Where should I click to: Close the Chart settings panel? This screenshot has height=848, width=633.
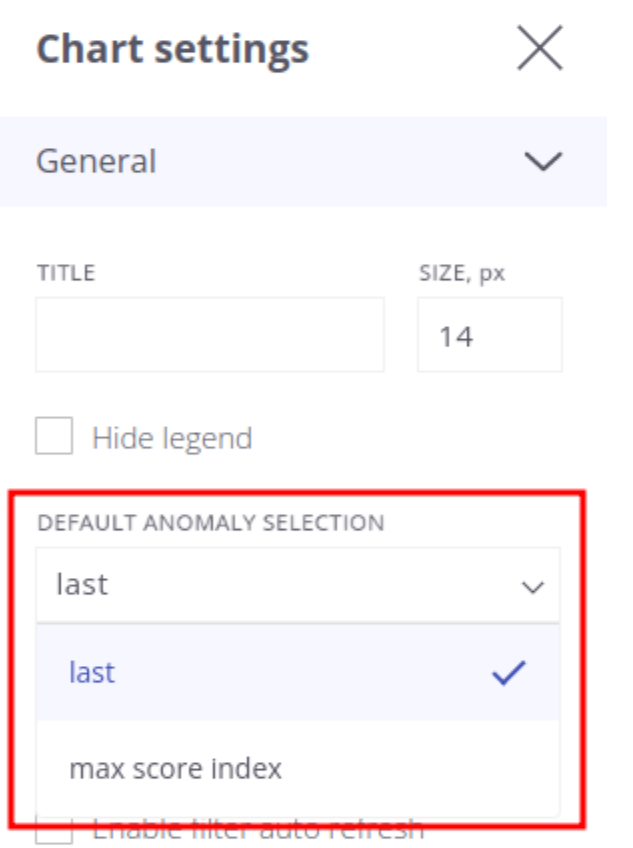tap(540, 48)
